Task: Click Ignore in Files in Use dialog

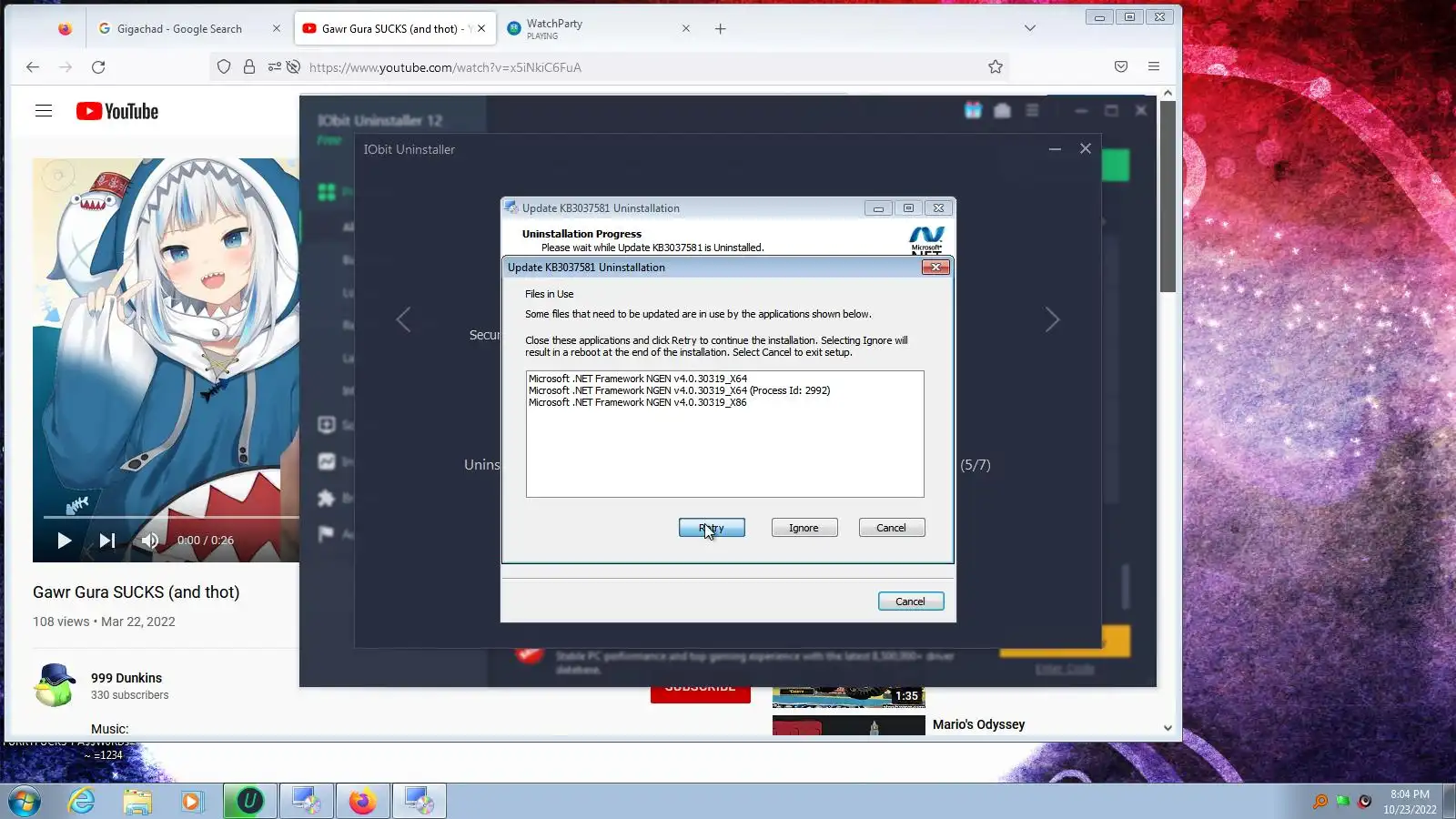Action: pyautogui.click(x=804, y=528)
